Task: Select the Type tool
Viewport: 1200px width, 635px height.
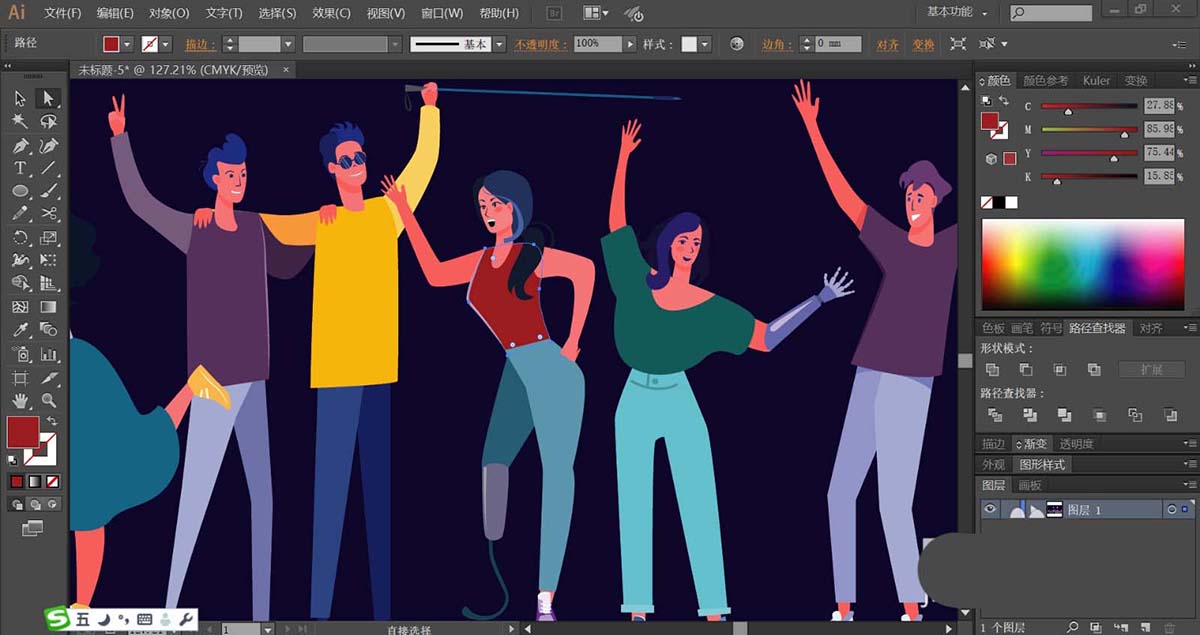Action: 20,168
